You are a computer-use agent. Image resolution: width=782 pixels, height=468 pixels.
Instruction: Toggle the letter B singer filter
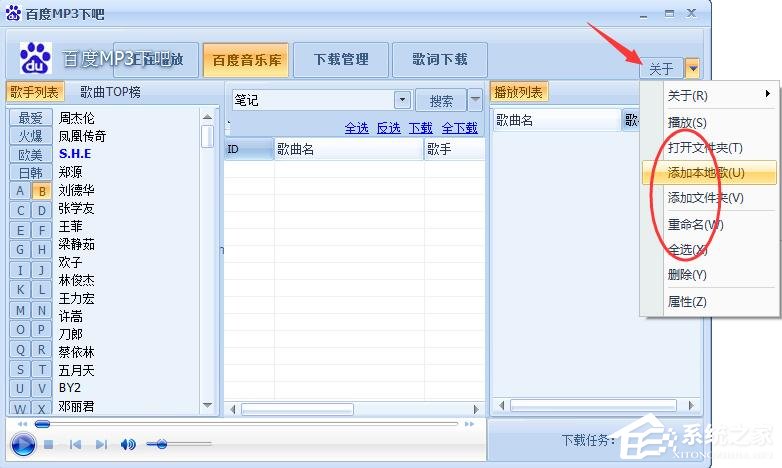pos(42,191)
